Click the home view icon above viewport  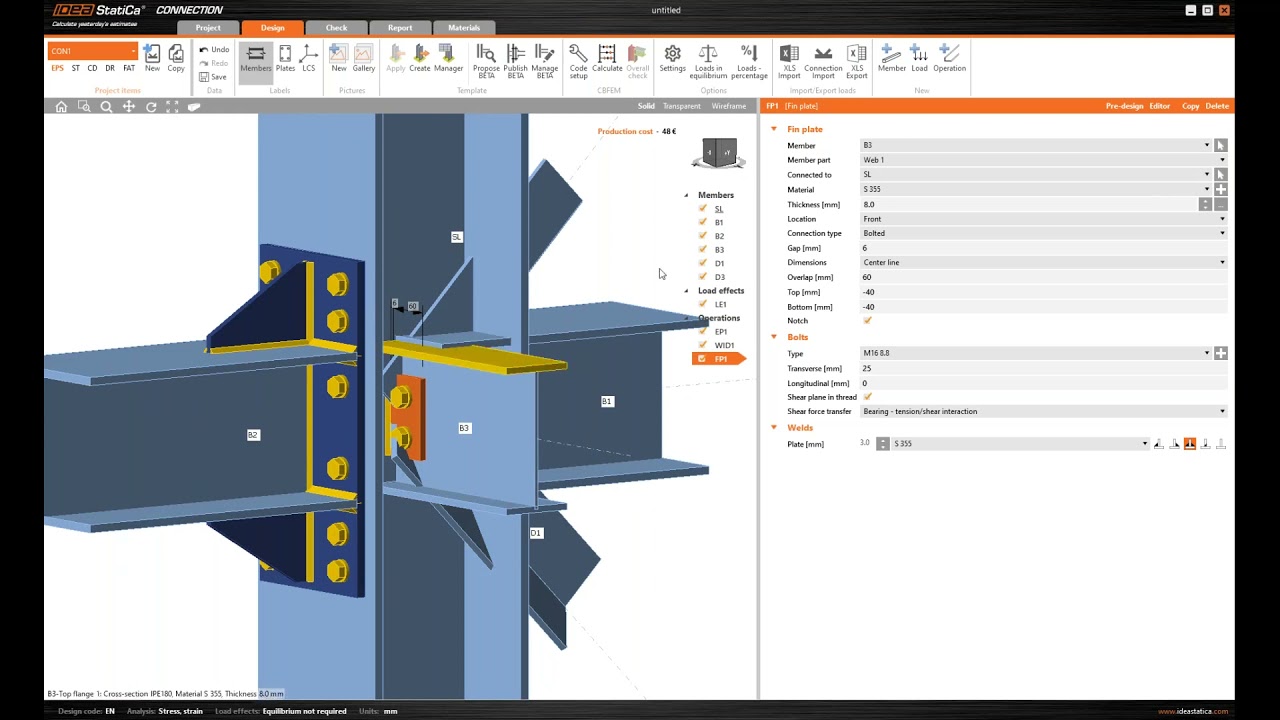61,106
